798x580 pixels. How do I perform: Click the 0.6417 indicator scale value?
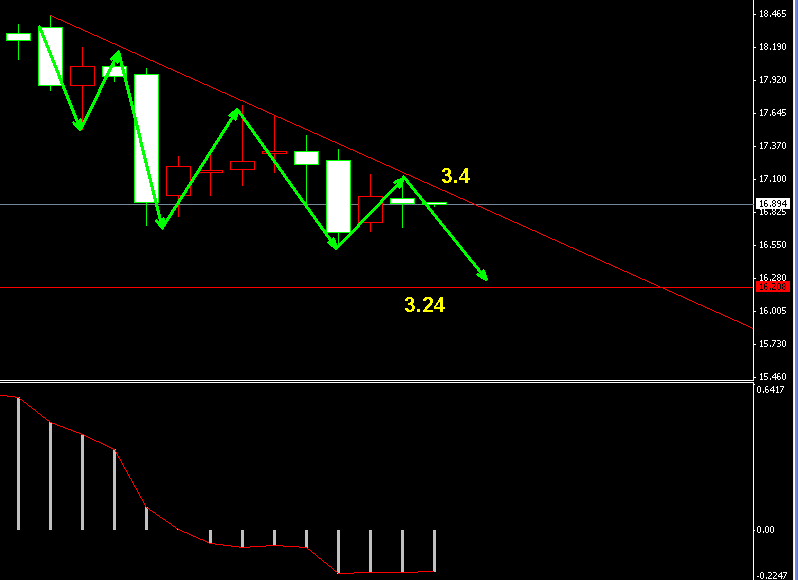click(771, 390)
